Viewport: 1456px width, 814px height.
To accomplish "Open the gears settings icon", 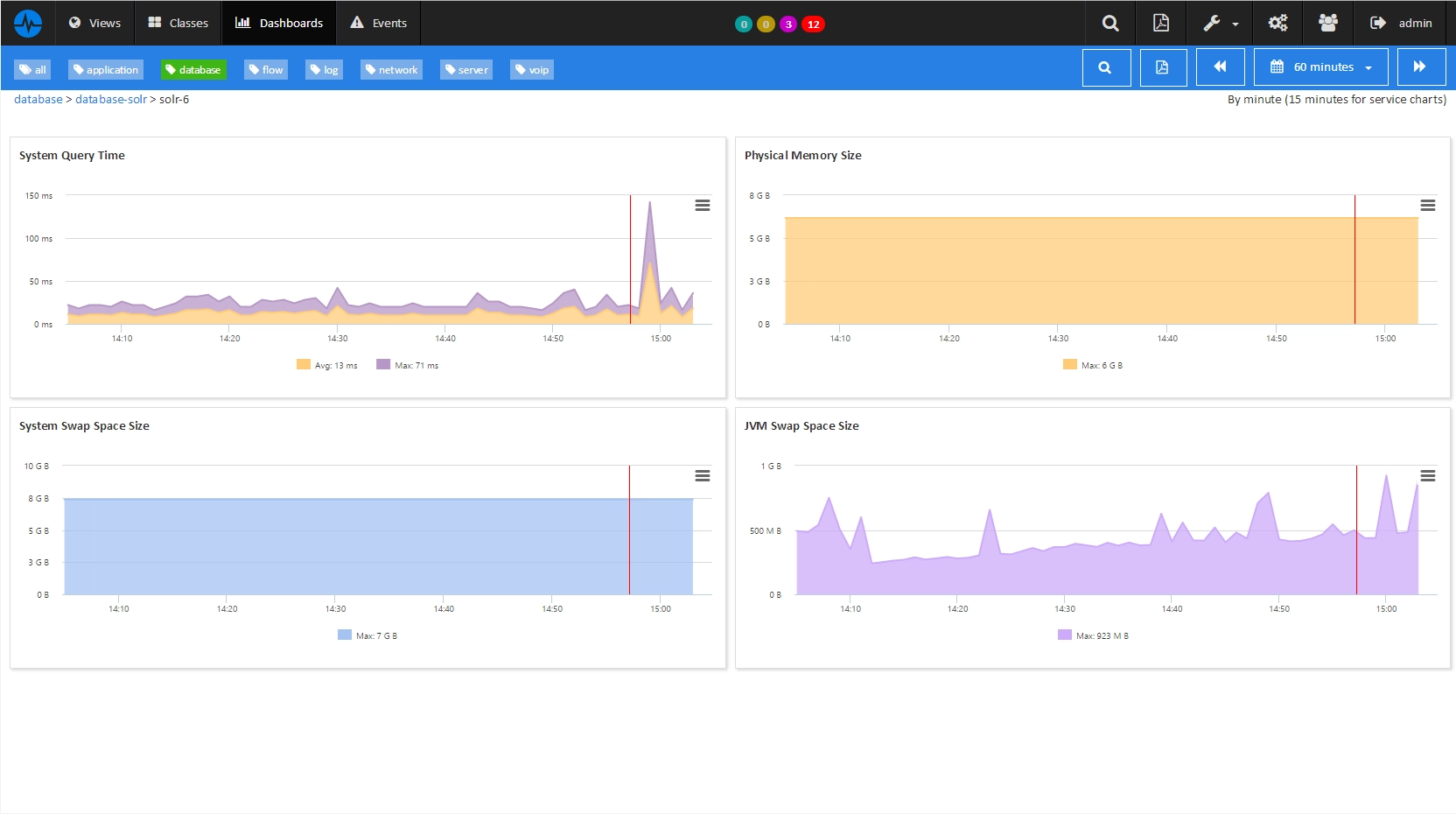I will 1277,24.
